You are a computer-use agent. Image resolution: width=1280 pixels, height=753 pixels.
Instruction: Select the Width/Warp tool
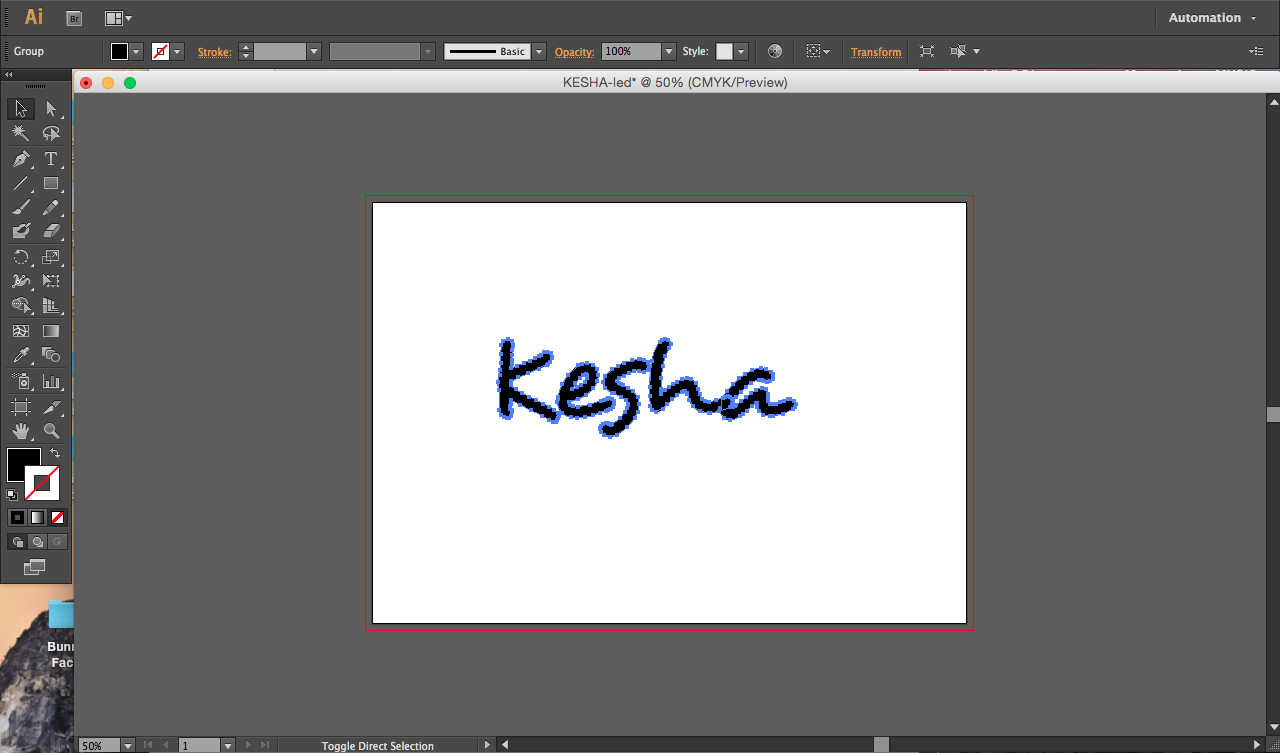(21, 281)
